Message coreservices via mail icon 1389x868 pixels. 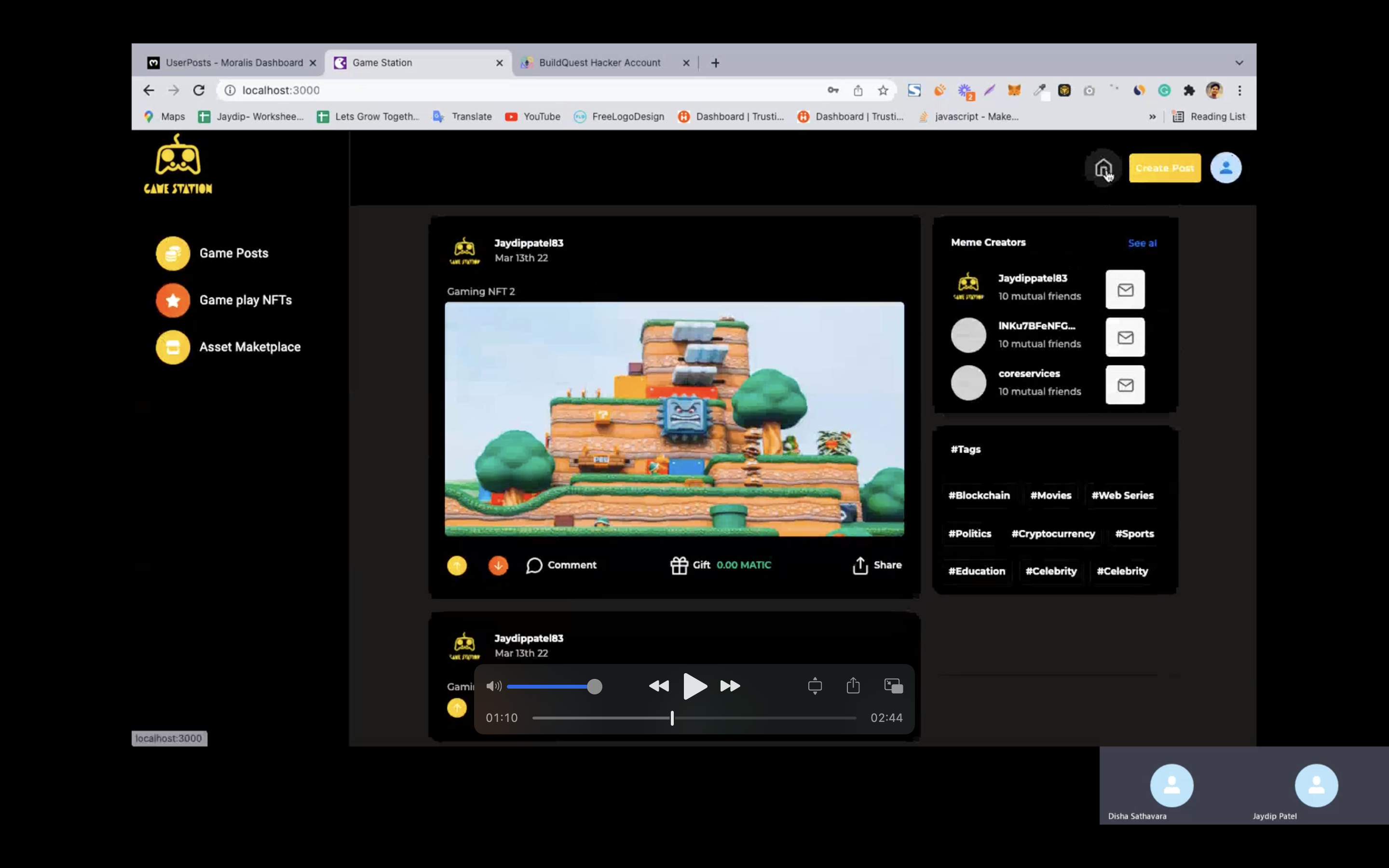(x=1125, y=385)
